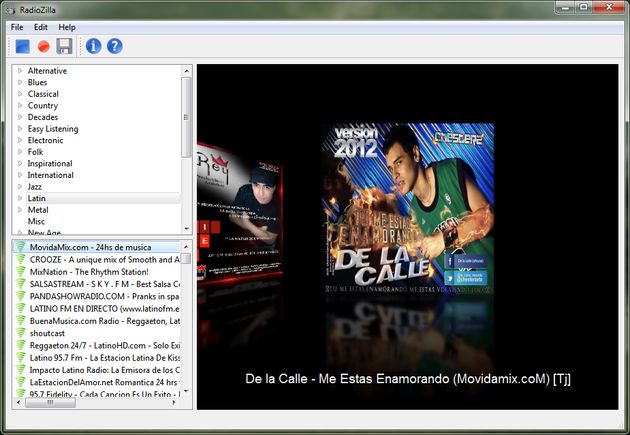This screenshot has height=435, width=630.
Task: Play station MovidaMix.com - 24hs de musica
Action: (90, 247)
